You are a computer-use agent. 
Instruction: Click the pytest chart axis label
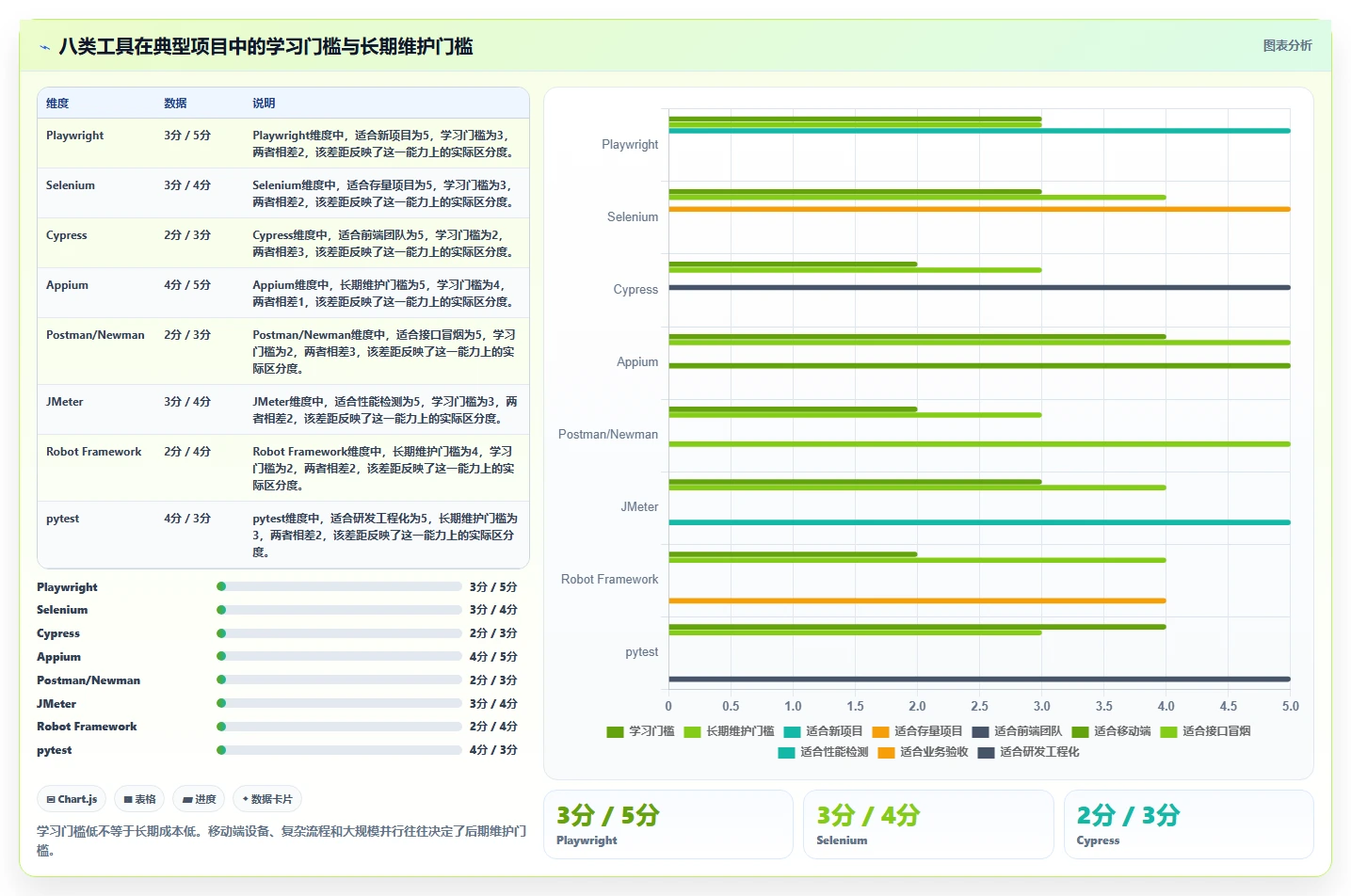coord(642,651)
